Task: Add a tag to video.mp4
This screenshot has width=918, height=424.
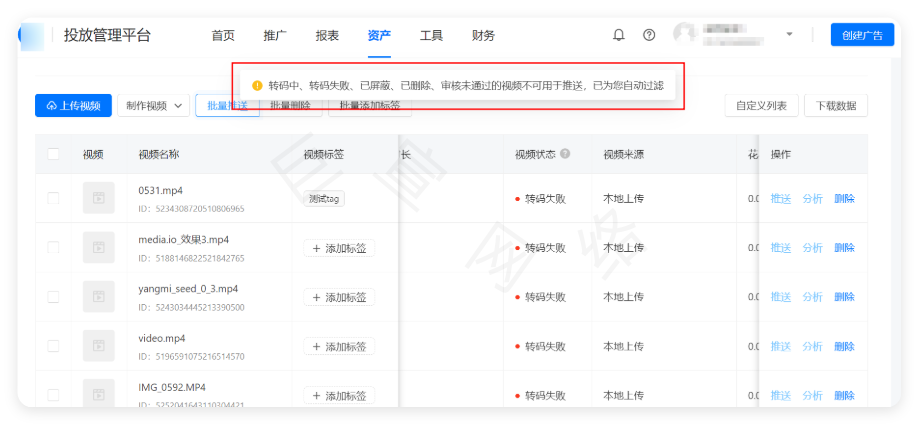Action: 339,347
